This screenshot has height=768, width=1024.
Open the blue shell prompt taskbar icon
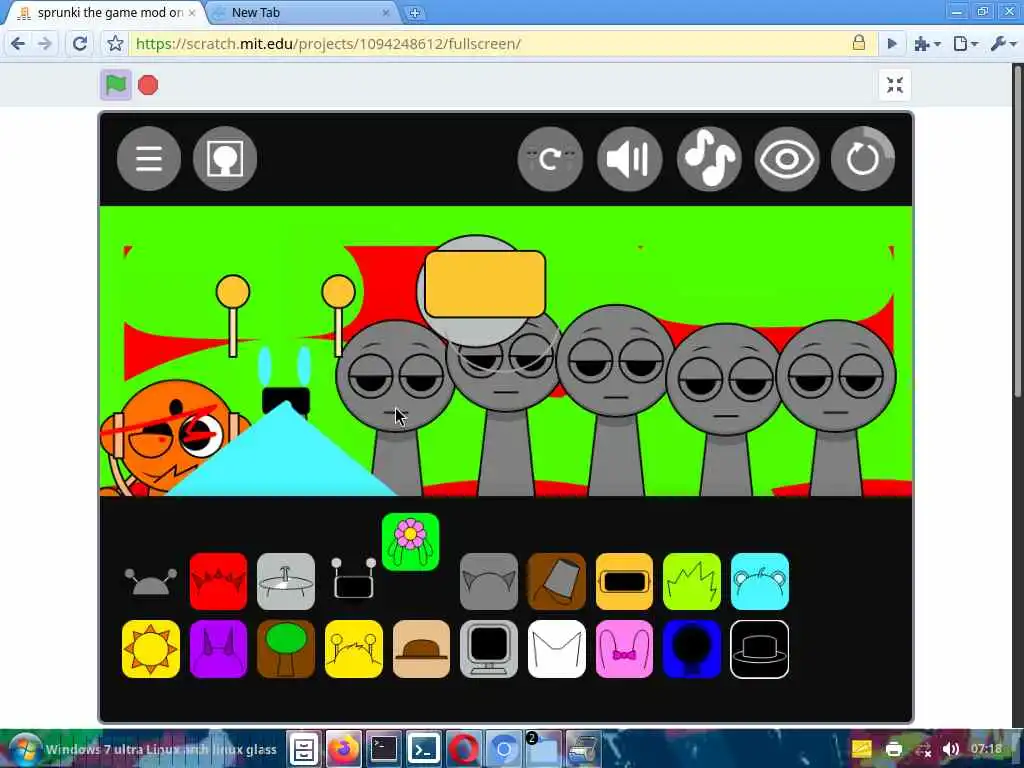click(423, 749)
